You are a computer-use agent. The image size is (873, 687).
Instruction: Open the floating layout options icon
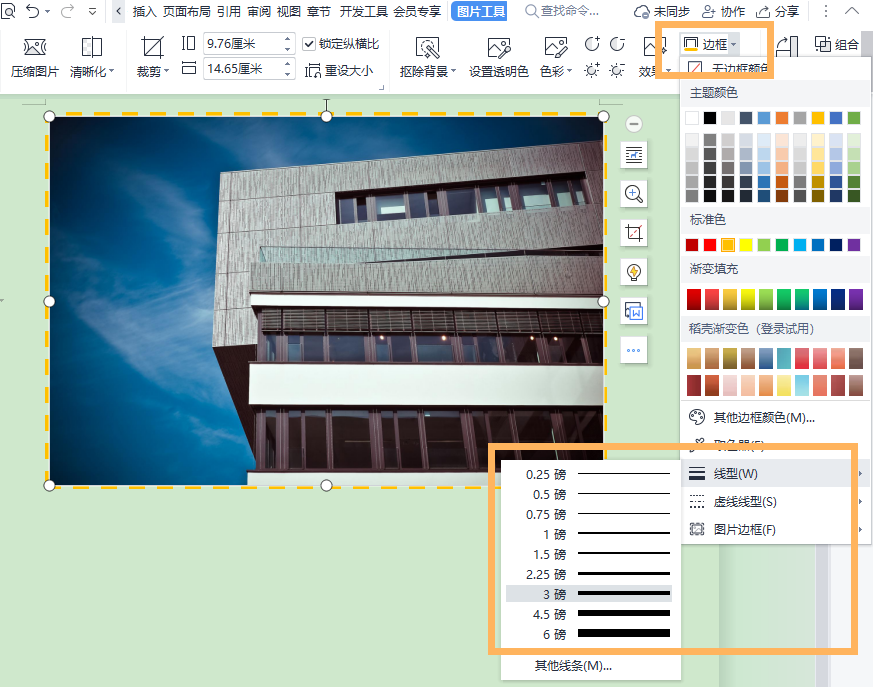(x=634, y=155)
